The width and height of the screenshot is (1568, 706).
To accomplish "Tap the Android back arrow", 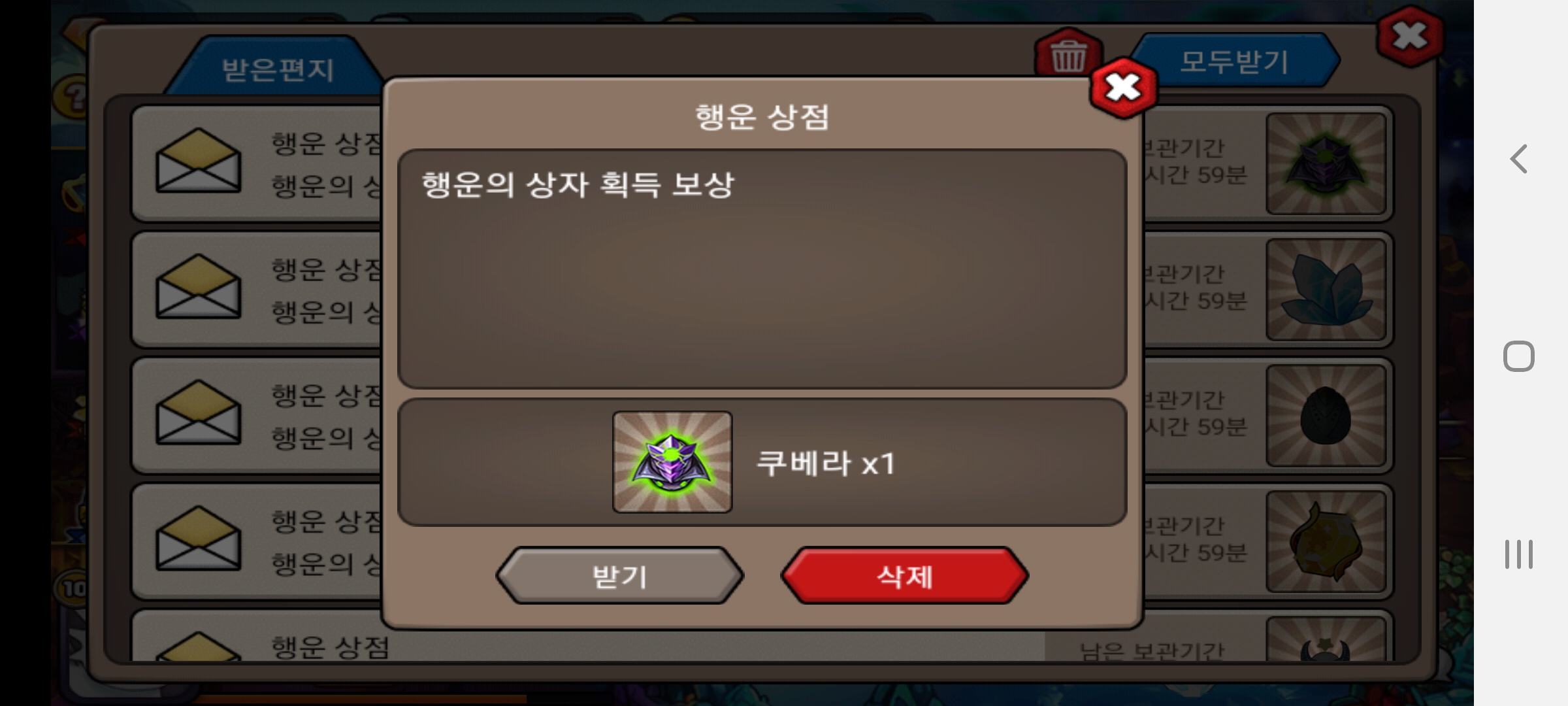I will [1518, 159].
